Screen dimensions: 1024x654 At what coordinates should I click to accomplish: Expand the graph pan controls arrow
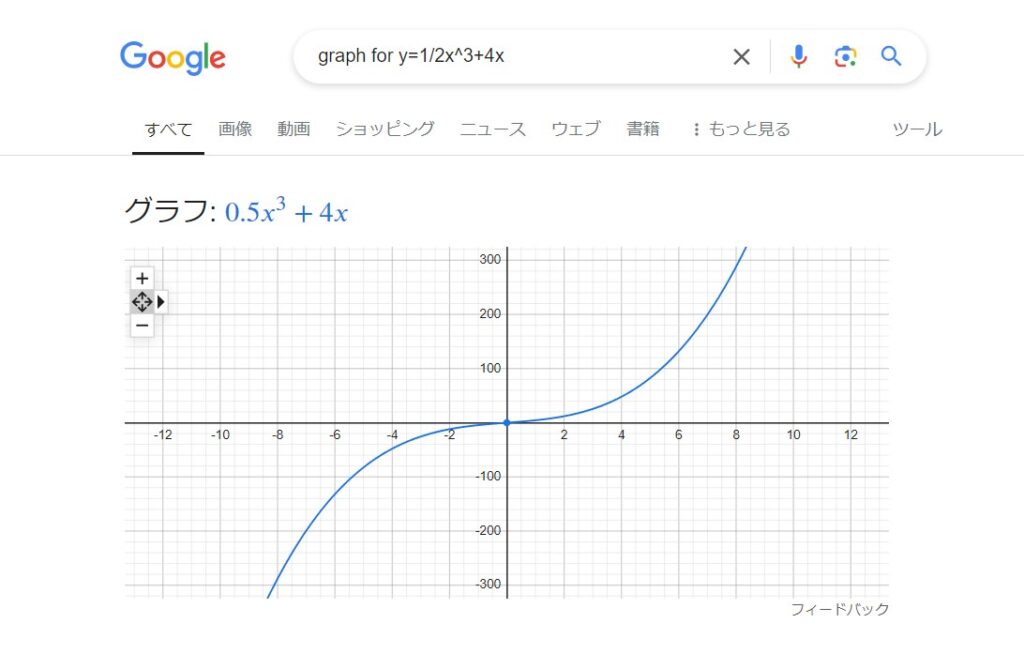coord(161,301)
